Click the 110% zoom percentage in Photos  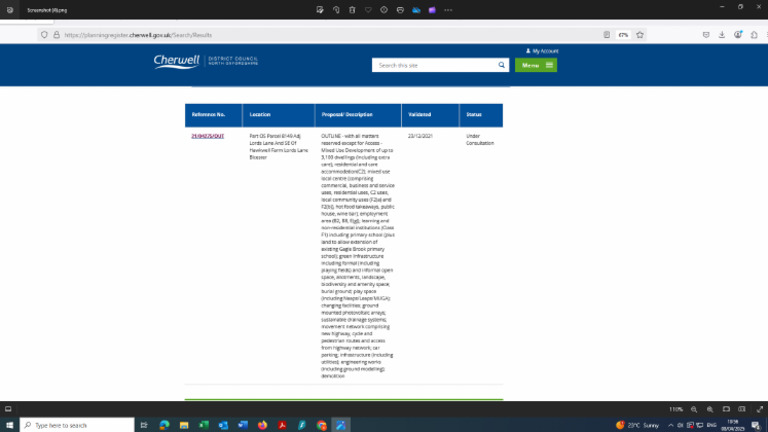click(676, 409)
